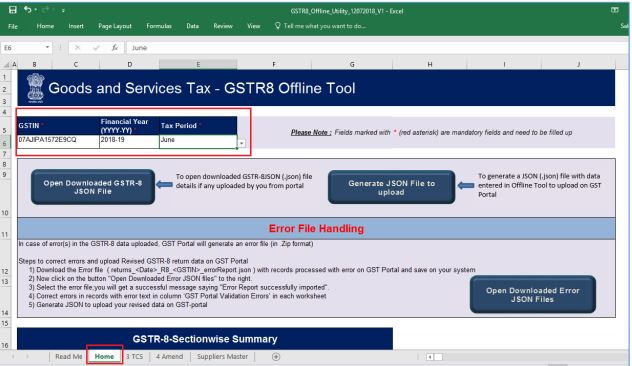Screen dimensions: 632x366
Task: Switch to the 3 TCS sheet tab
Action: point(134,356)
